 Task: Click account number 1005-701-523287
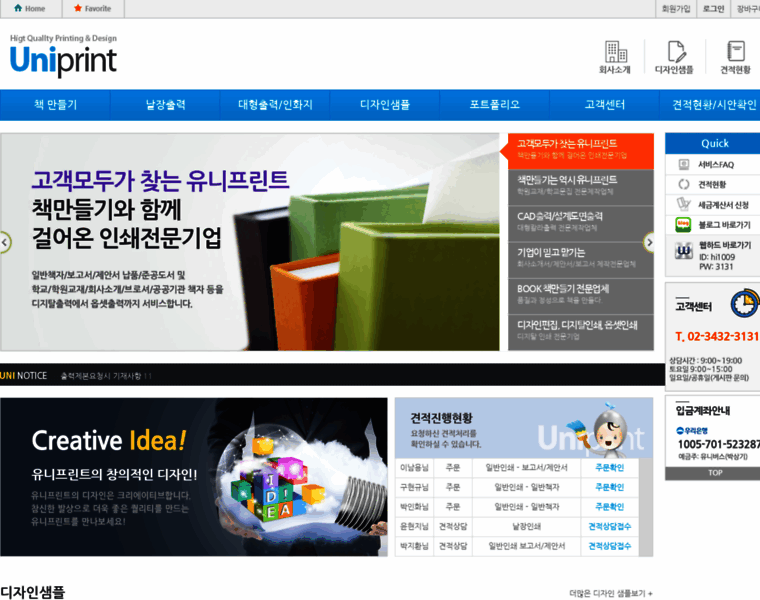coord(718,444)
